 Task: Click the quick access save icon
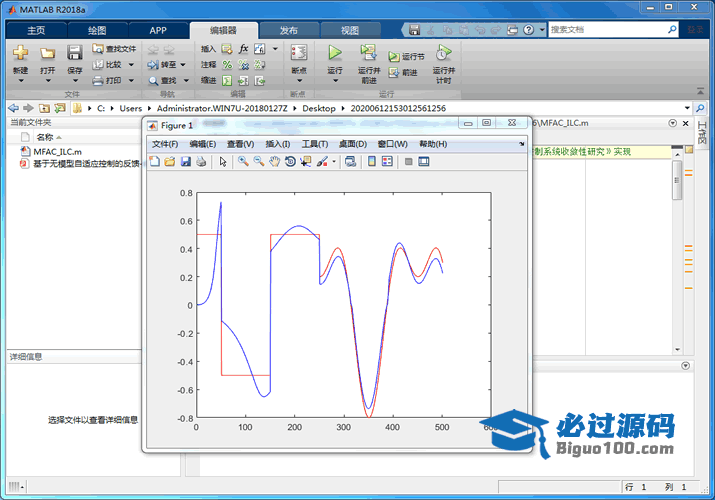tap(414, 30)
